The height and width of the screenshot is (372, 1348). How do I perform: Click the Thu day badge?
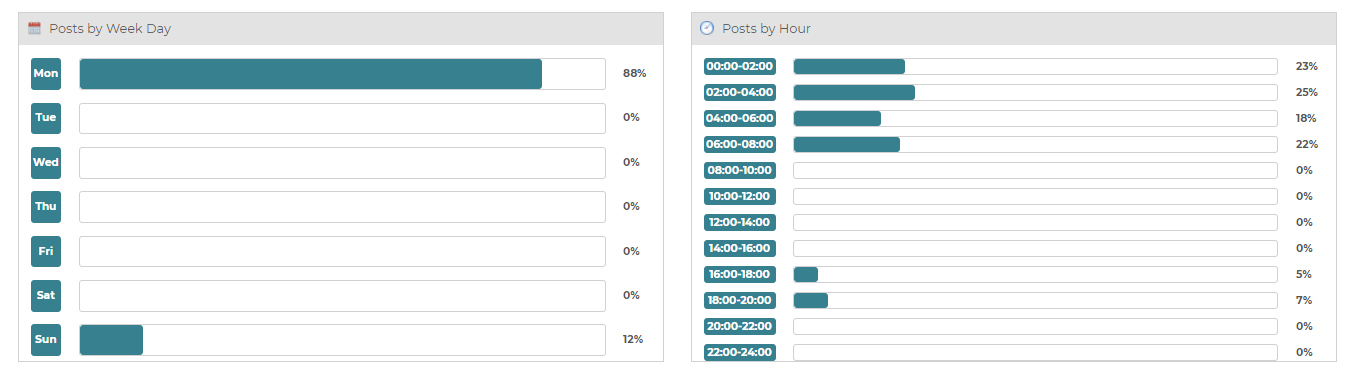pyautogui.click(x=46, y=207)
